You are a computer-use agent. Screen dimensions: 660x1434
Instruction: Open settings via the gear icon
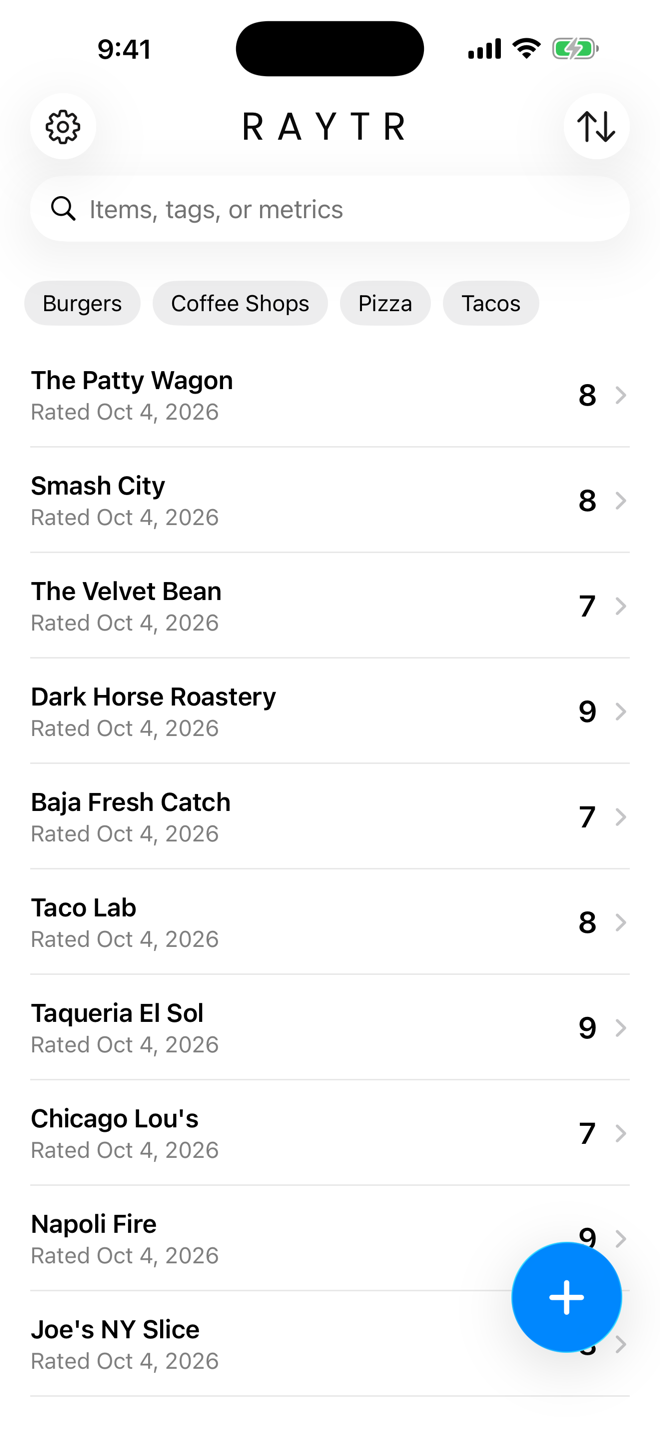tap(63, 127)
